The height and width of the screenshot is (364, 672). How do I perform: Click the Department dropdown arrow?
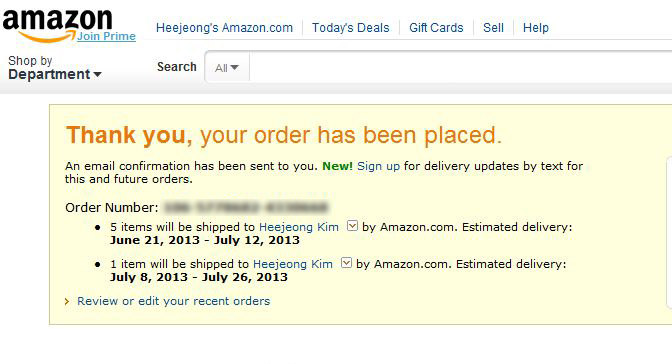tap(97, 75)
